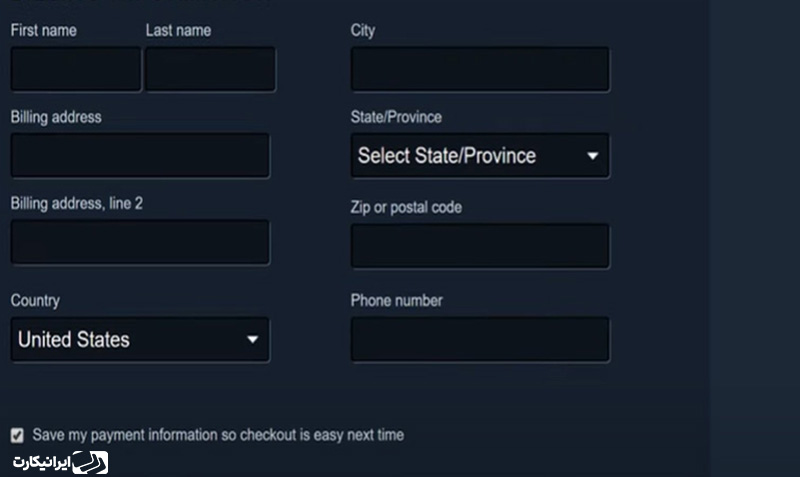800x477 pixels.
Task: Click the 'Phone number' label
Action: pos(396,300)
